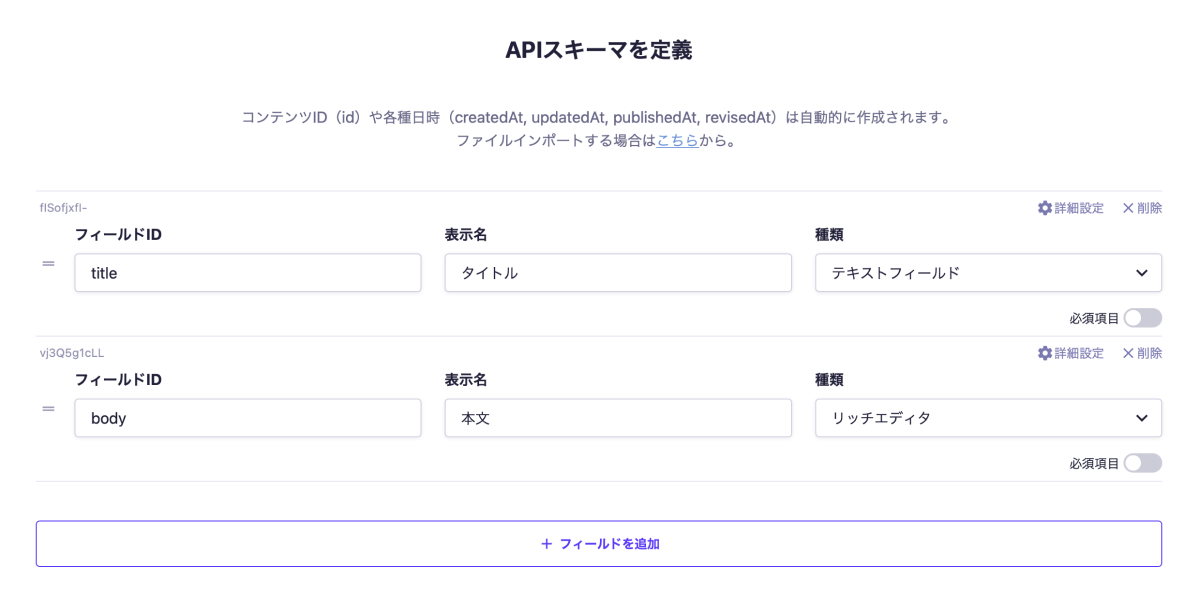The height and width of the screenshot is (599, 1200).
Task: Grab the drag handle of title row
Action: 48,264
